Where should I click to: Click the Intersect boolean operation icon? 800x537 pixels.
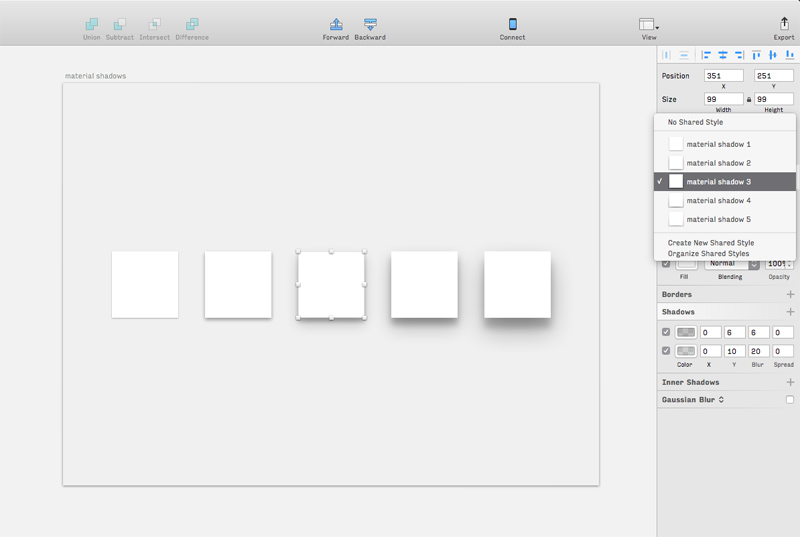pyautogui.click(x=154, y=24)
